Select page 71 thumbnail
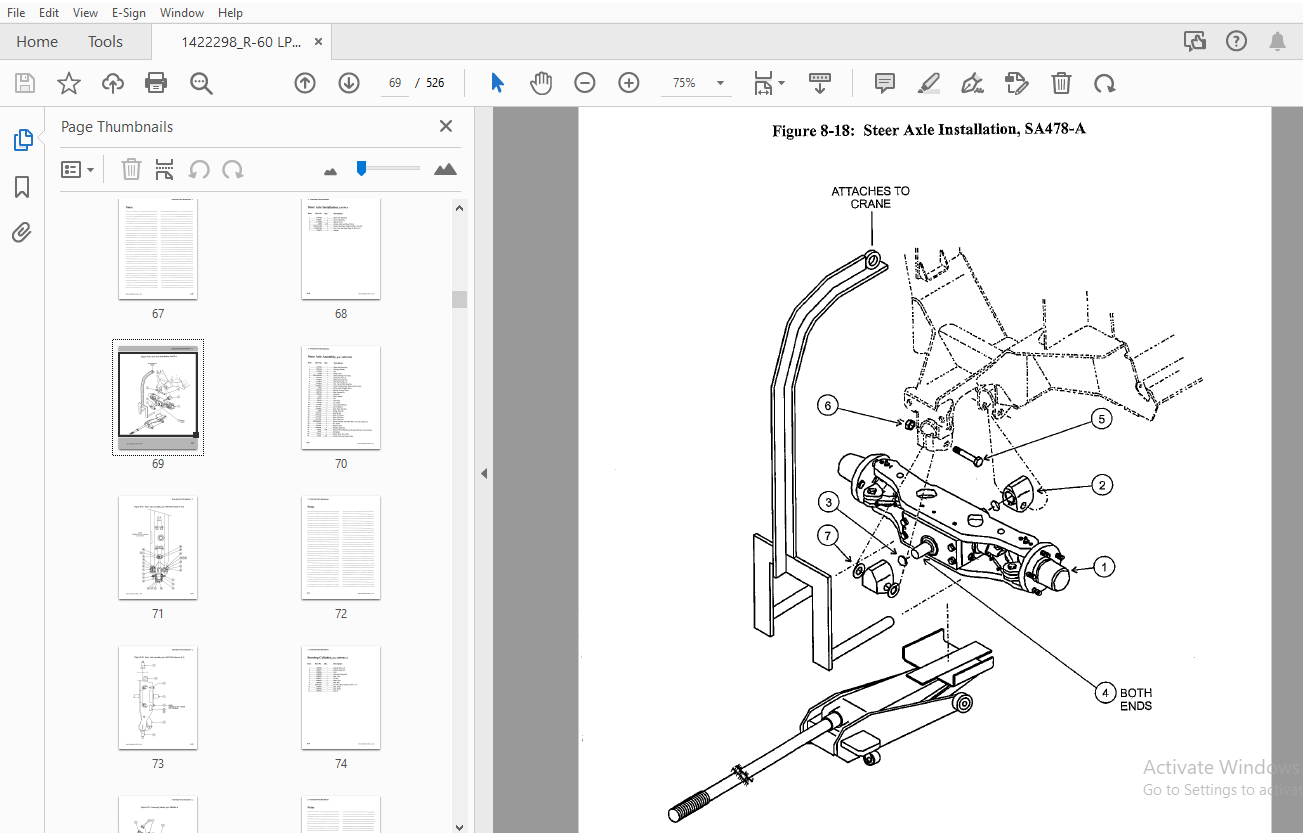The image size is (1303, 833). click(x=158, y=548)
